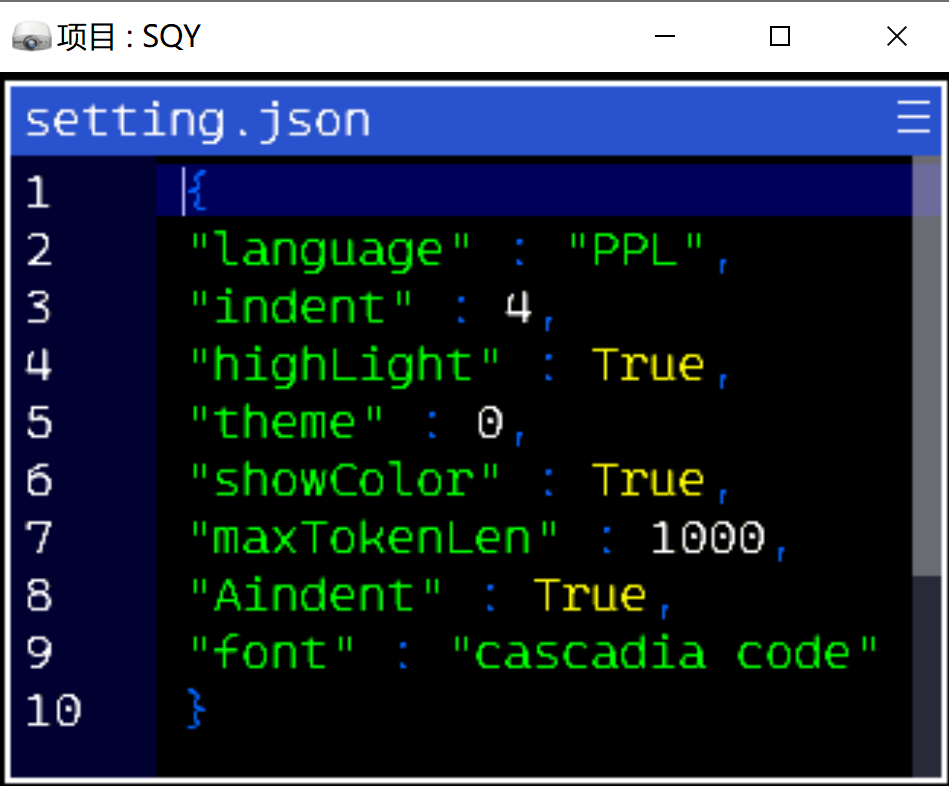
Task: Open the hamburger menu in the header
Action: pyautogui.click(x=913, y=117)
